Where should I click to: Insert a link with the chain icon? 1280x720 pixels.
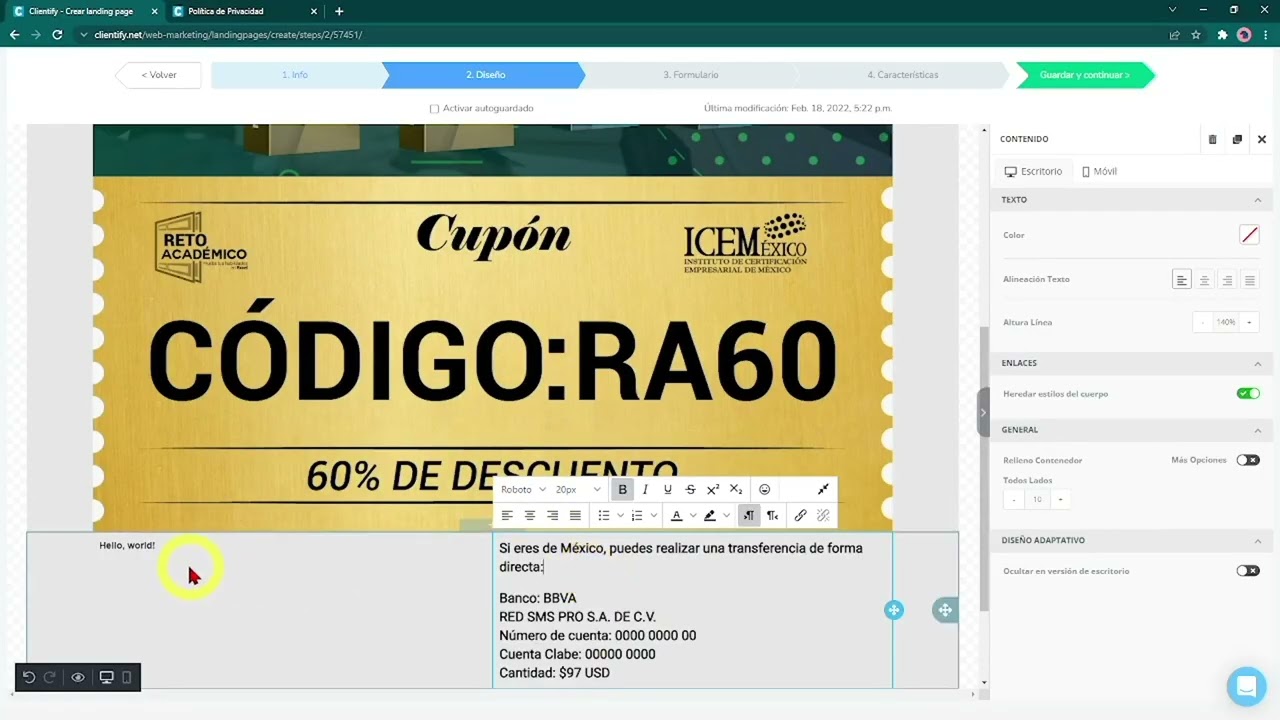pos(800,516)
